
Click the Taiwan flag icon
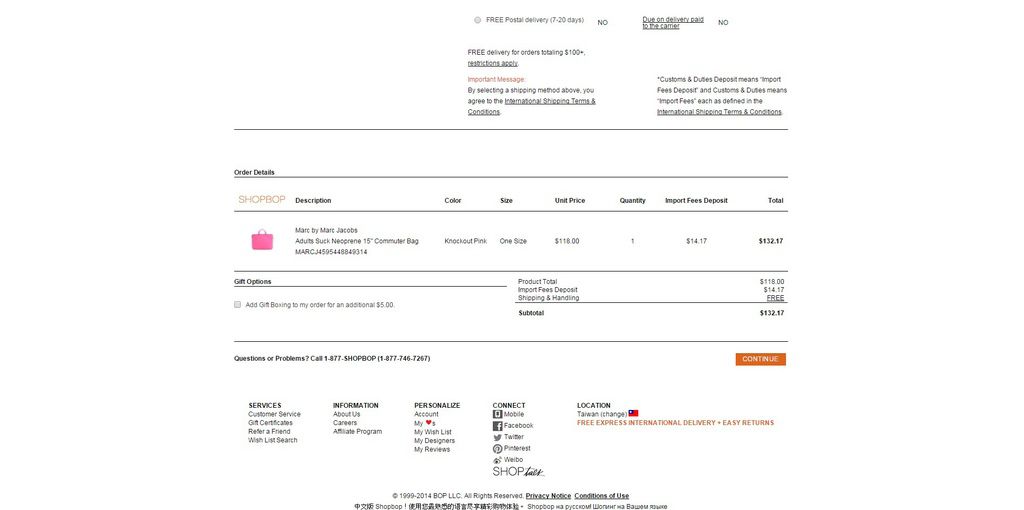click(x=633, y=413)
